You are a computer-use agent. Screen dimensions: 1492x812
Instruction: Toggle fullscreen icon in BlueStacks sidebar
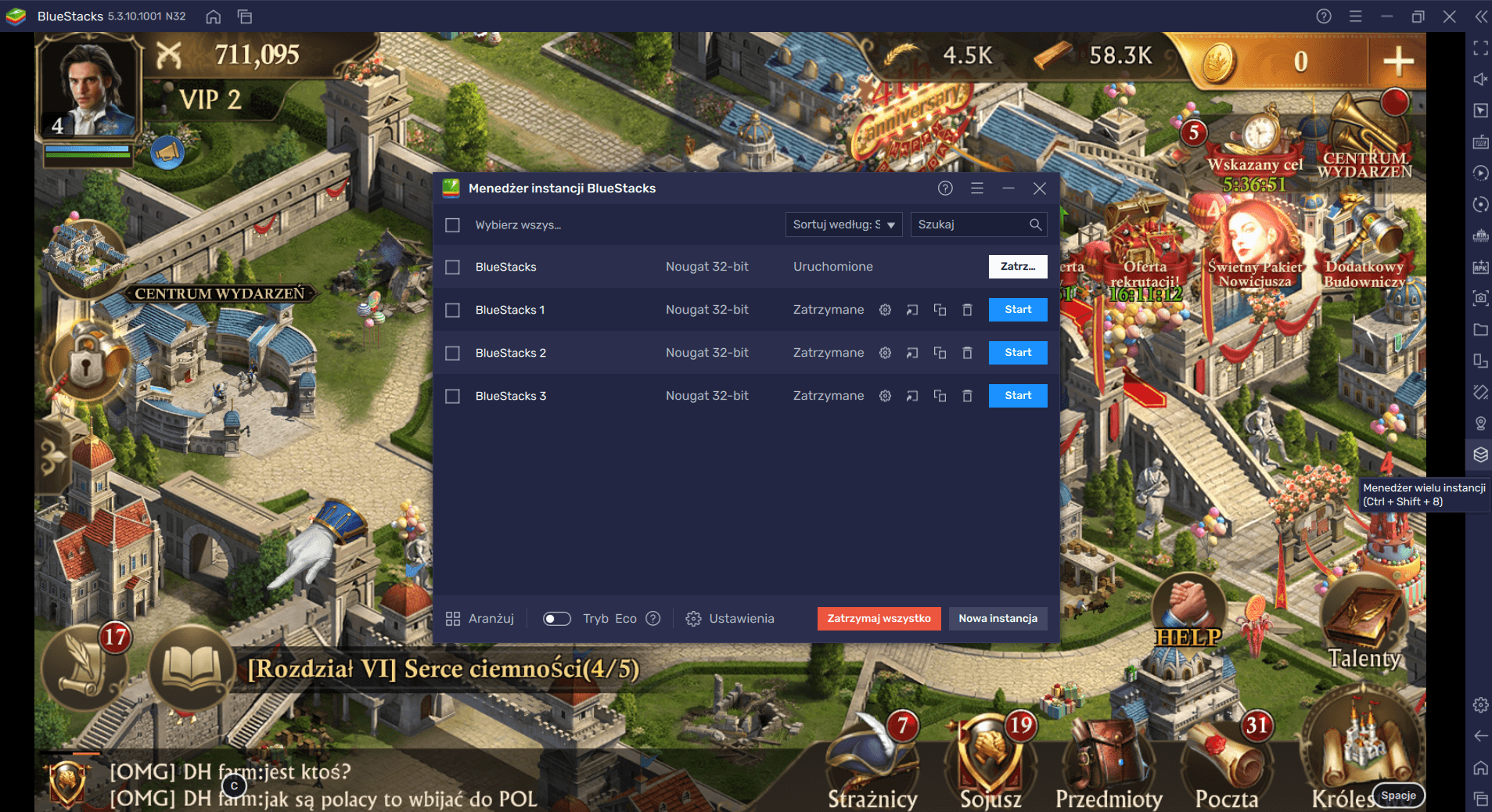tap(1480, 48)
